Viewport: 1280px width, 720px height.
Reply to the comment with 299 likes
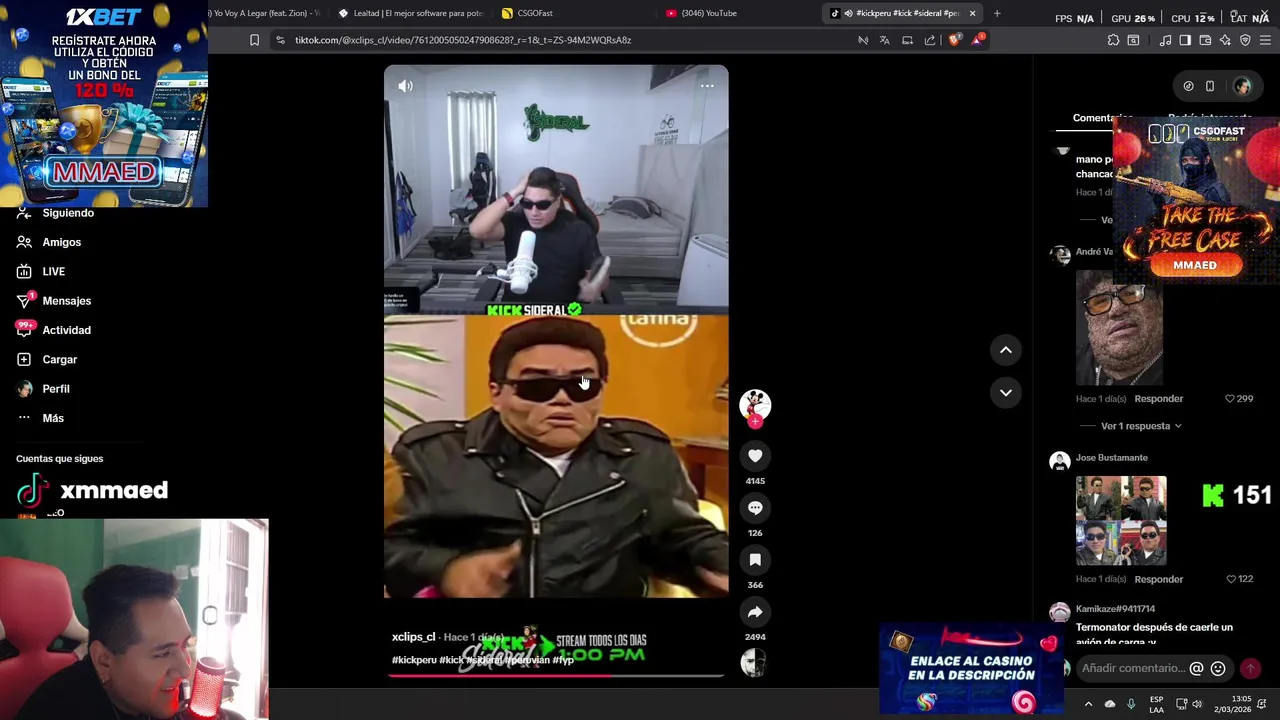pyautogui.click(x=1159, y=399)
